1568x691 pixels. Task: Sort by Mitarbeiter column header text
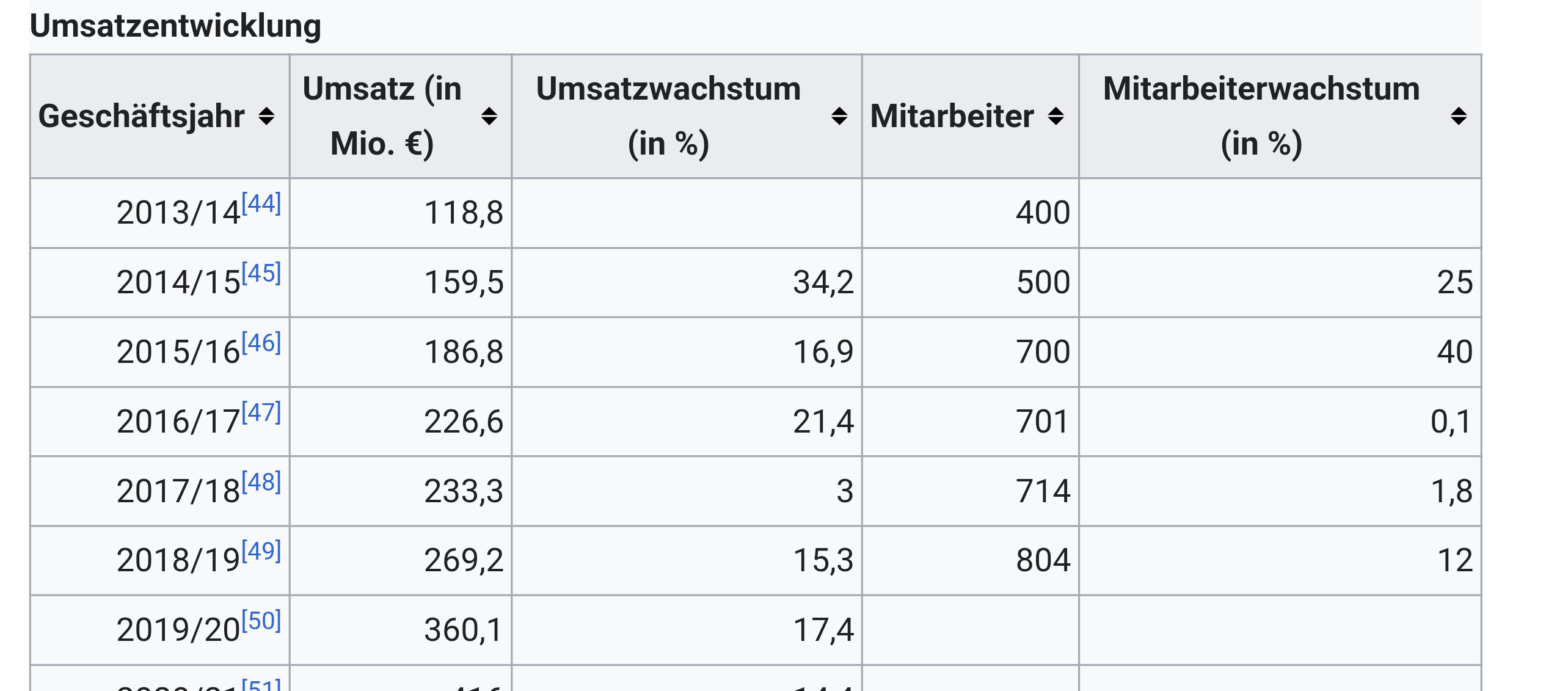(x=952, y=116)
